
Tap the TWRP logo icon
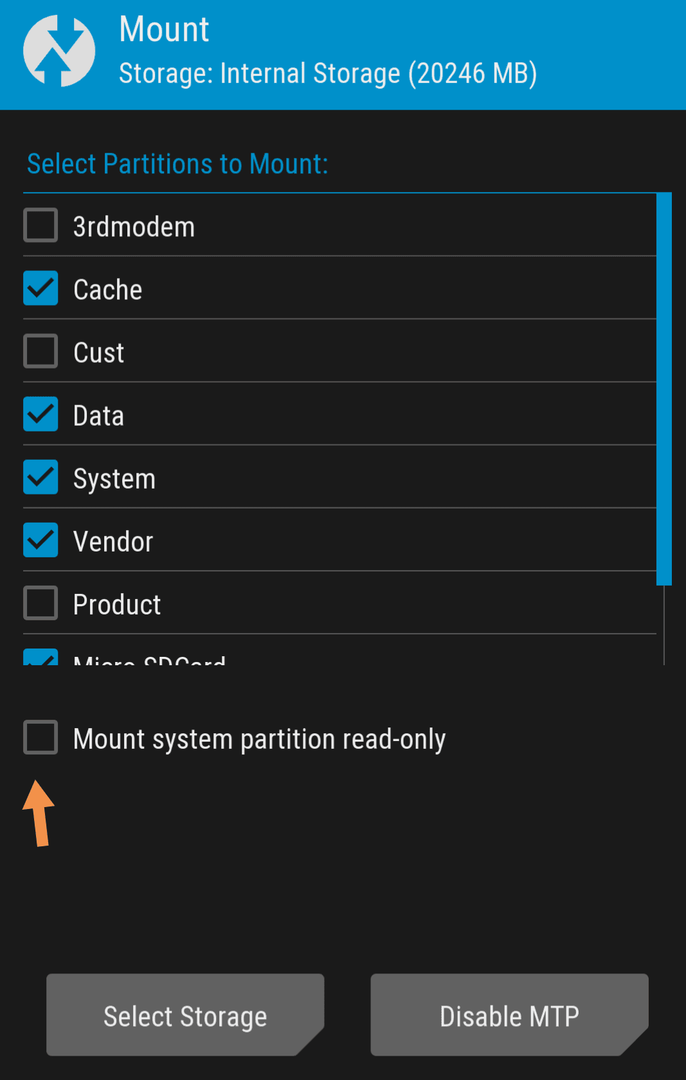[59, 51]
